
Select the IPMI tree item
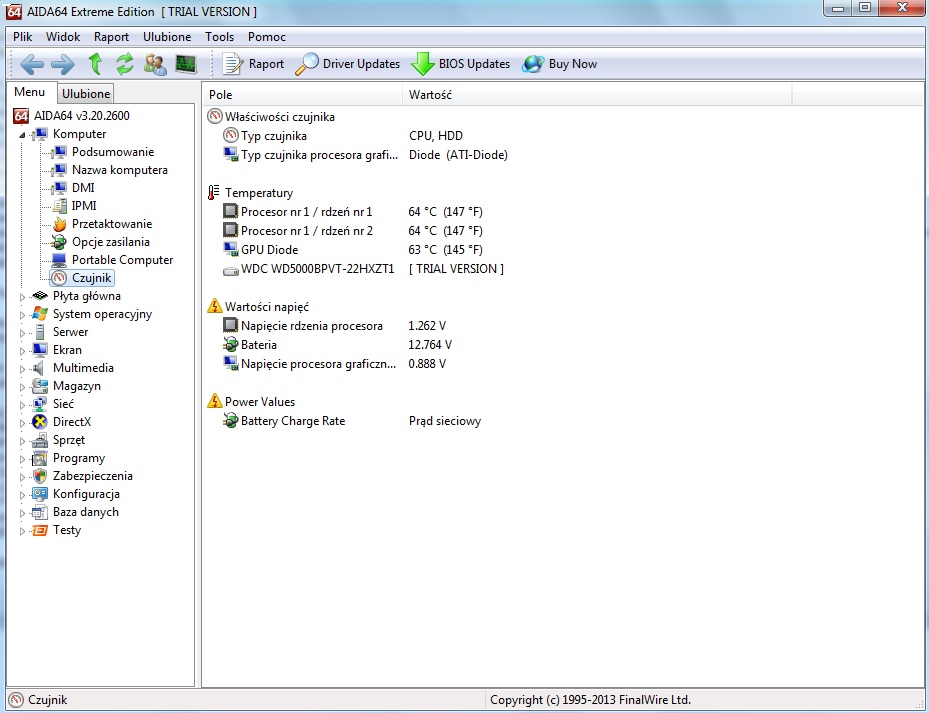click(84, 206)
